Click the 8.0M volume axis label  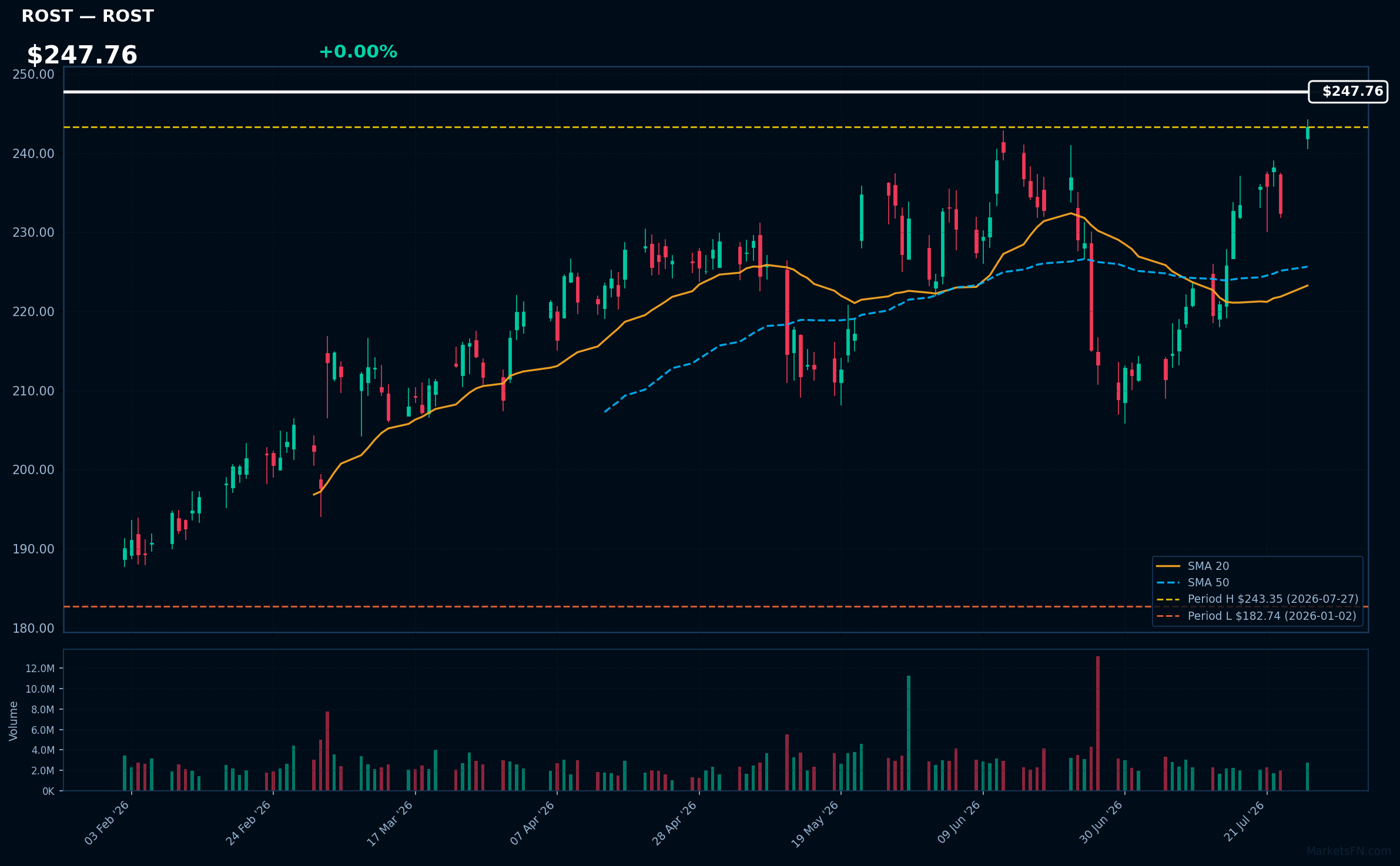[x=43, y=710]
